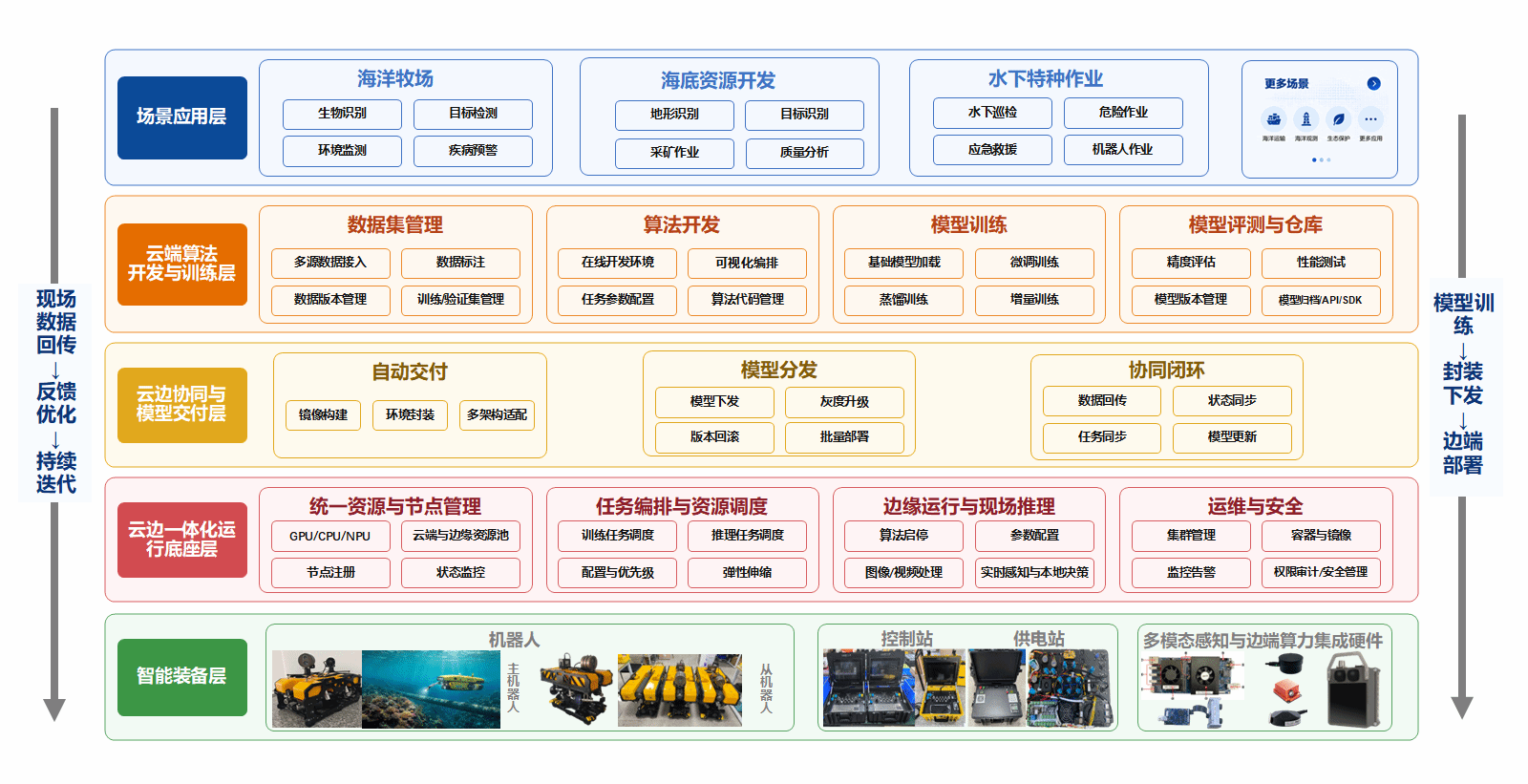Select the red 云边一体化运行底座层 label
This screenshot has width=1528, height=784.
[x=182, y=540]
